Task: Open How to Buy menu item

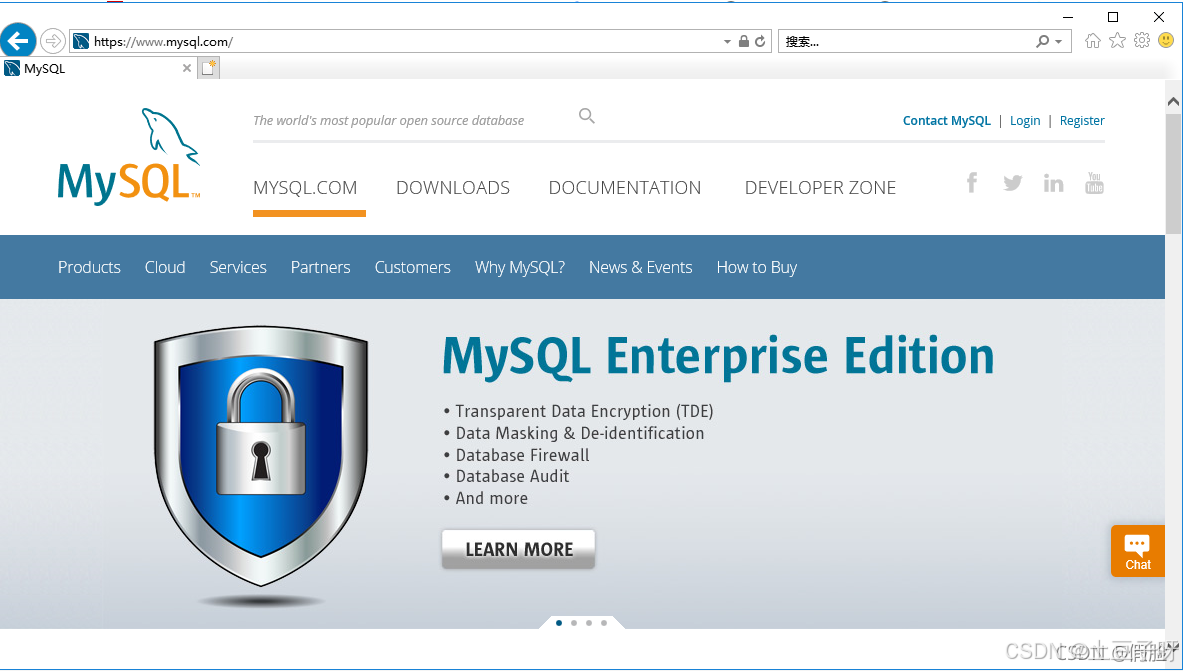Action: pyautogui.click(x=757, y=267)
